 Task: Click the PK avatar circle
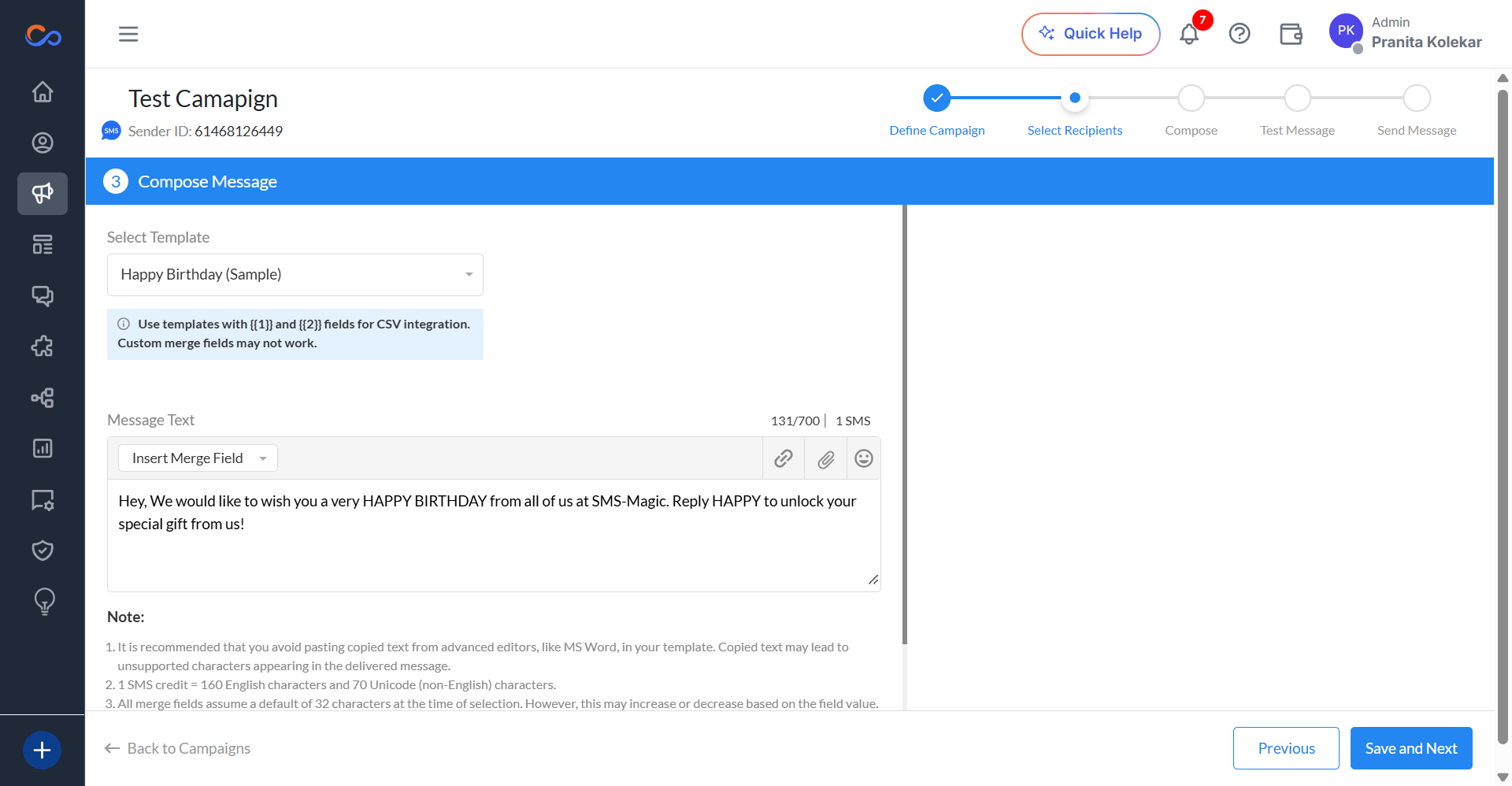coord(1346,31)
